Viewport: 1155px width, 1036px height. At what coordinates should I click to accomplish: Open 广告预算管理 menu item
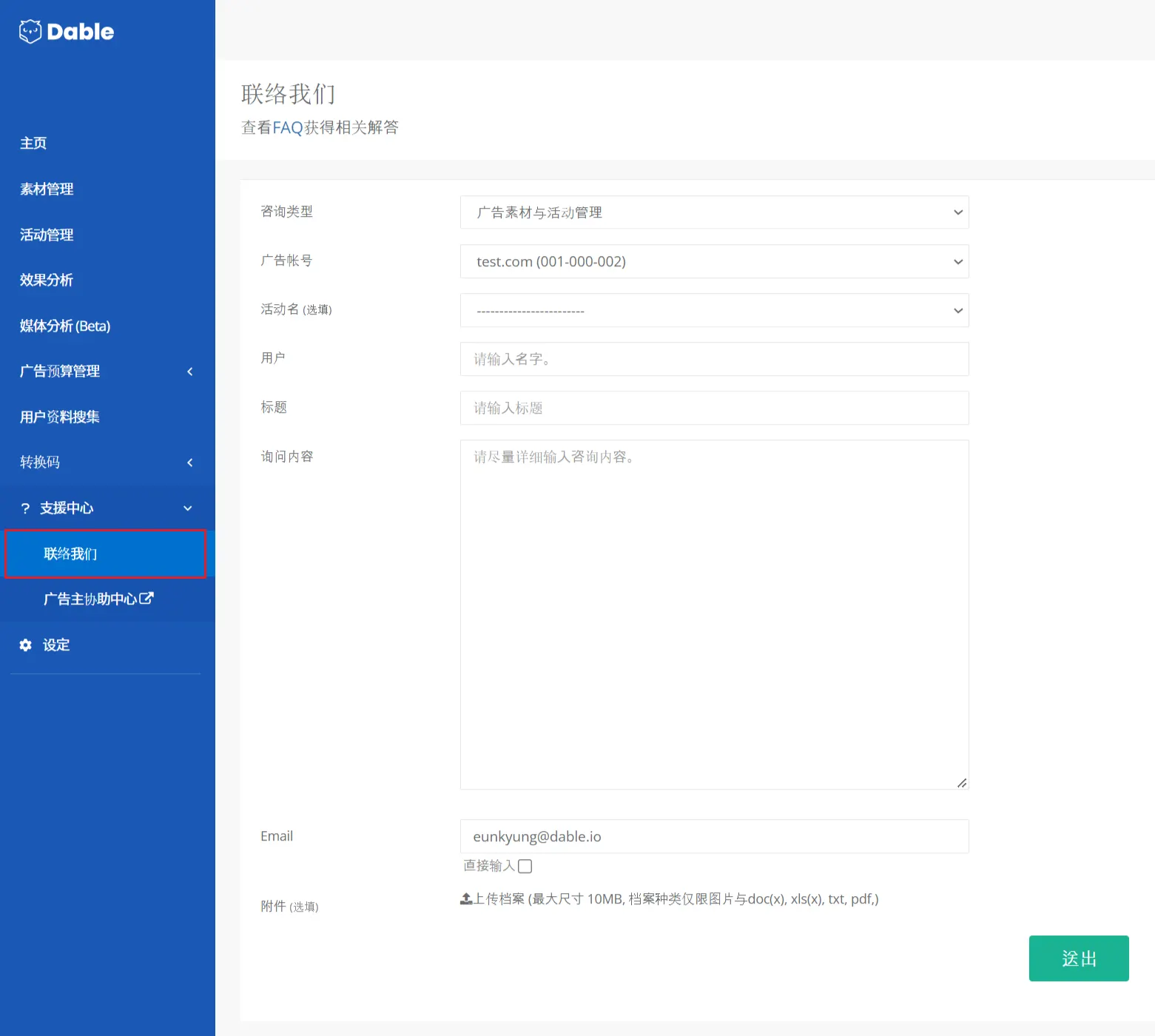(60, 371)
